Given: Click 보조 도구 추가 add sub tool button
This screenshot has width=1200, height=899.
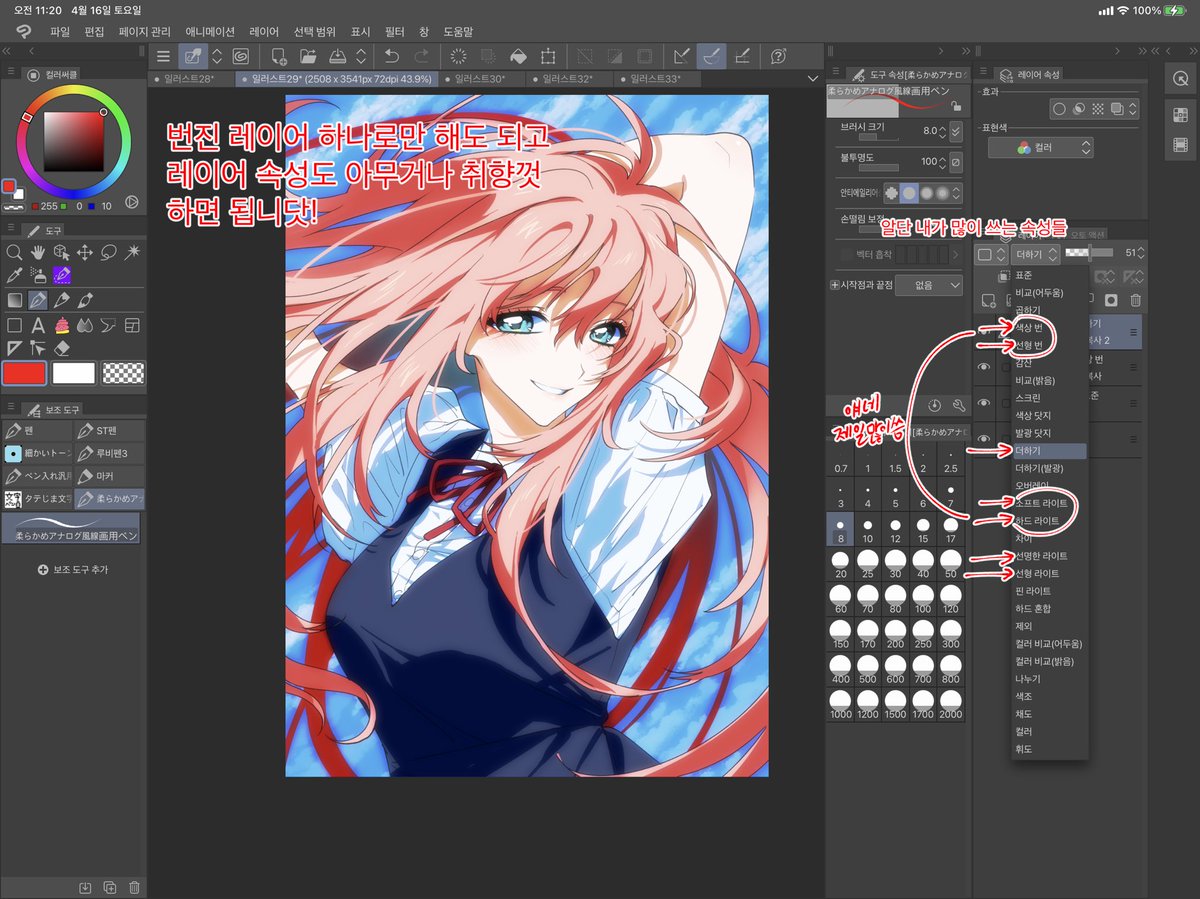Looking at the screenshot, I should click(73, 569).
